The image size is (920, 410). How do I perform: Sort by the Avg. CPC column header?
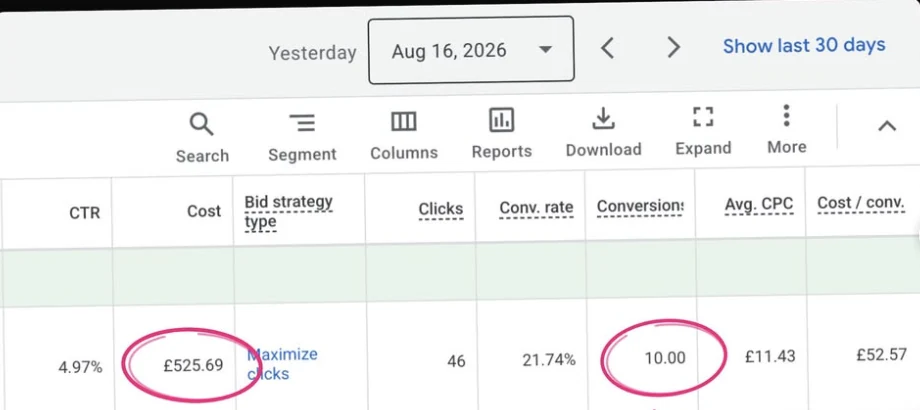pos(759,205)
